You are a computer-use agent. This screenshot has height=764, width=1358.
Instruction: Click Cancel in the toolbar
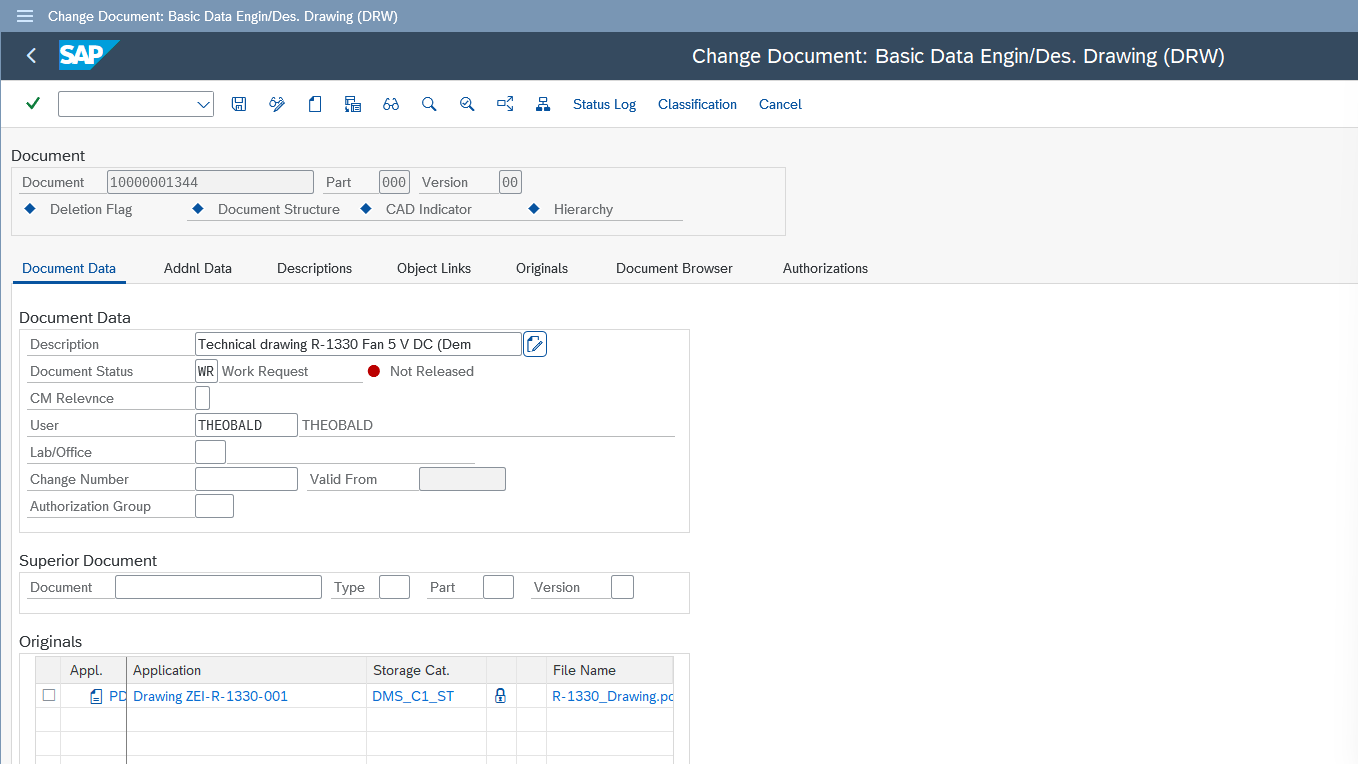780,104
